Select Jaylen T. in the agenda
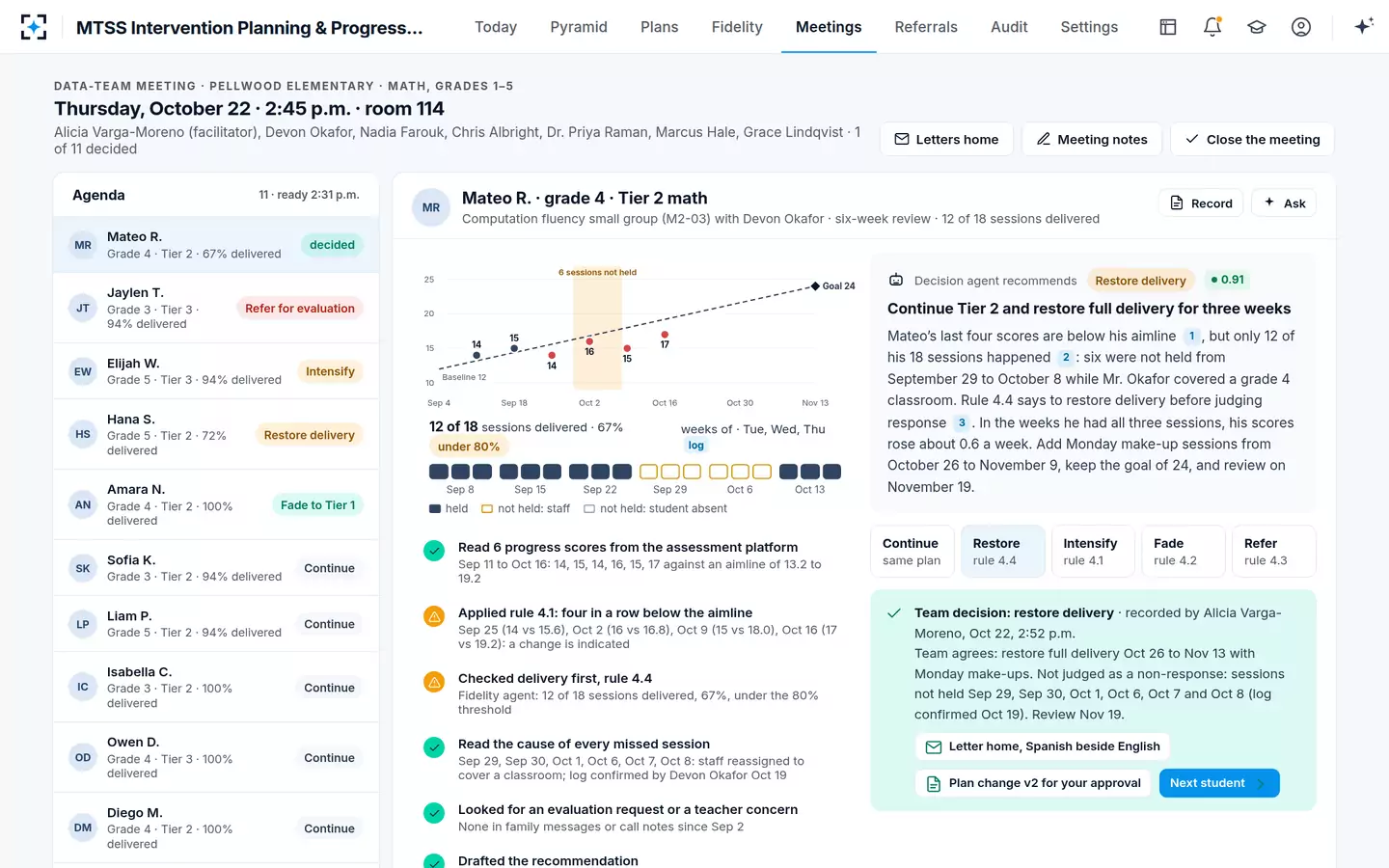The image size is (1389, 868). pyautogui.click(x=216, y=309)
